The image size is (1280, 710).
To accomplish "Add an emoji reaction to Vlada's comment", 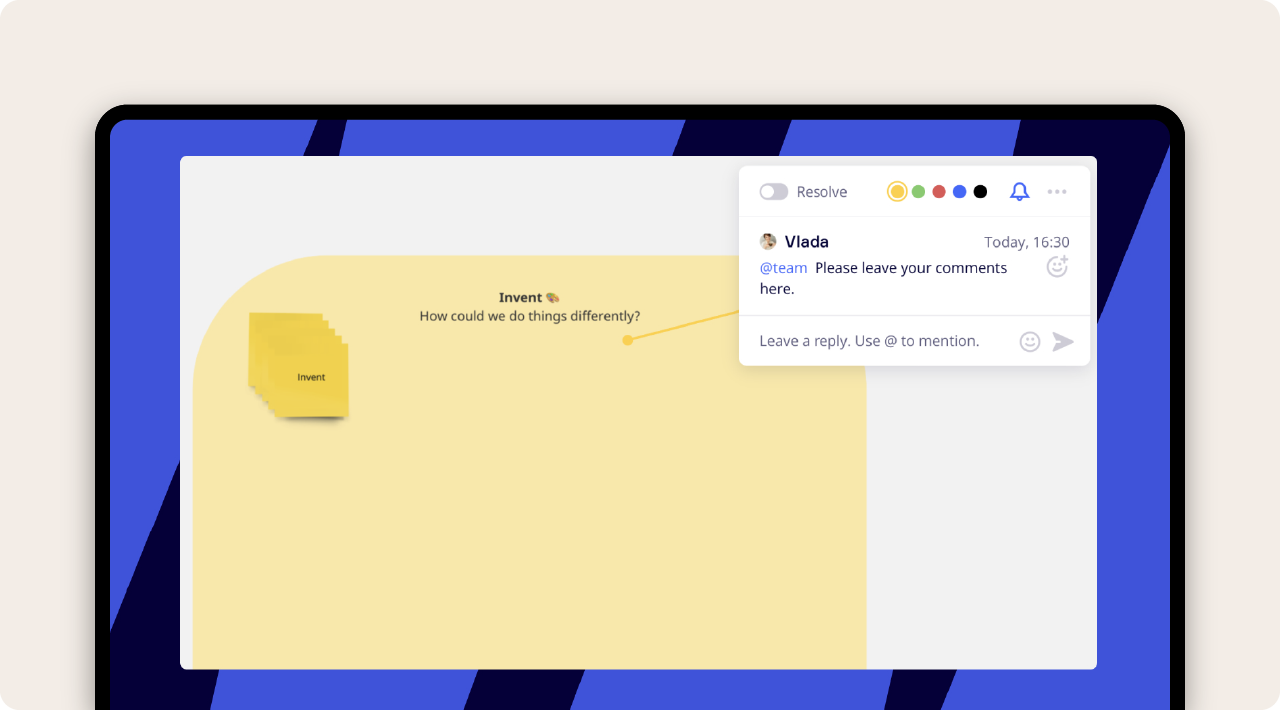I will [1057, 266].
